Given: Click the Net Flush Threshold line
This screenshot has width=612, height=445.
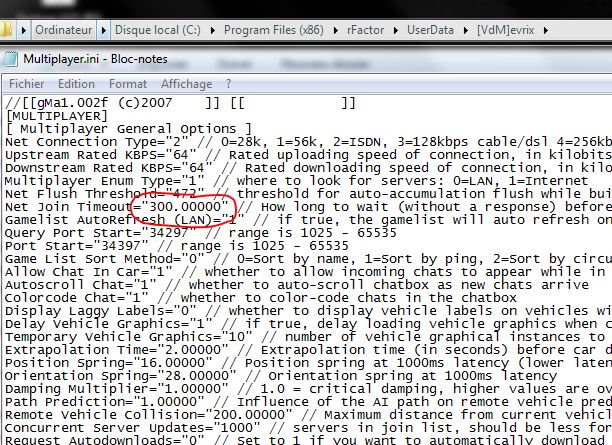Looking at the screenshot, I should click(308, 194).
